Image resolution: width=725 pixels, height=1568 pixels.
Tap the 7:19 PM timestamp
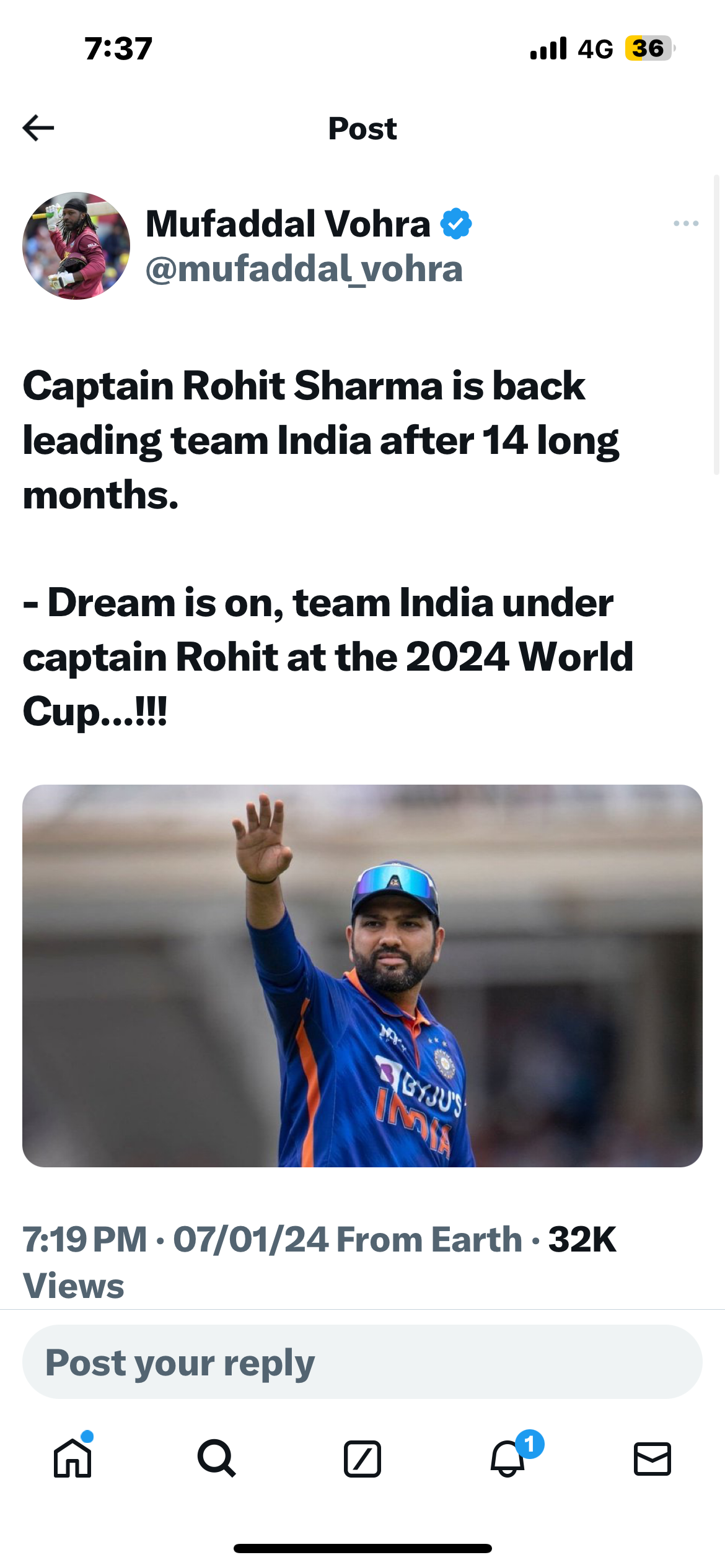(x=85, y=1239)
